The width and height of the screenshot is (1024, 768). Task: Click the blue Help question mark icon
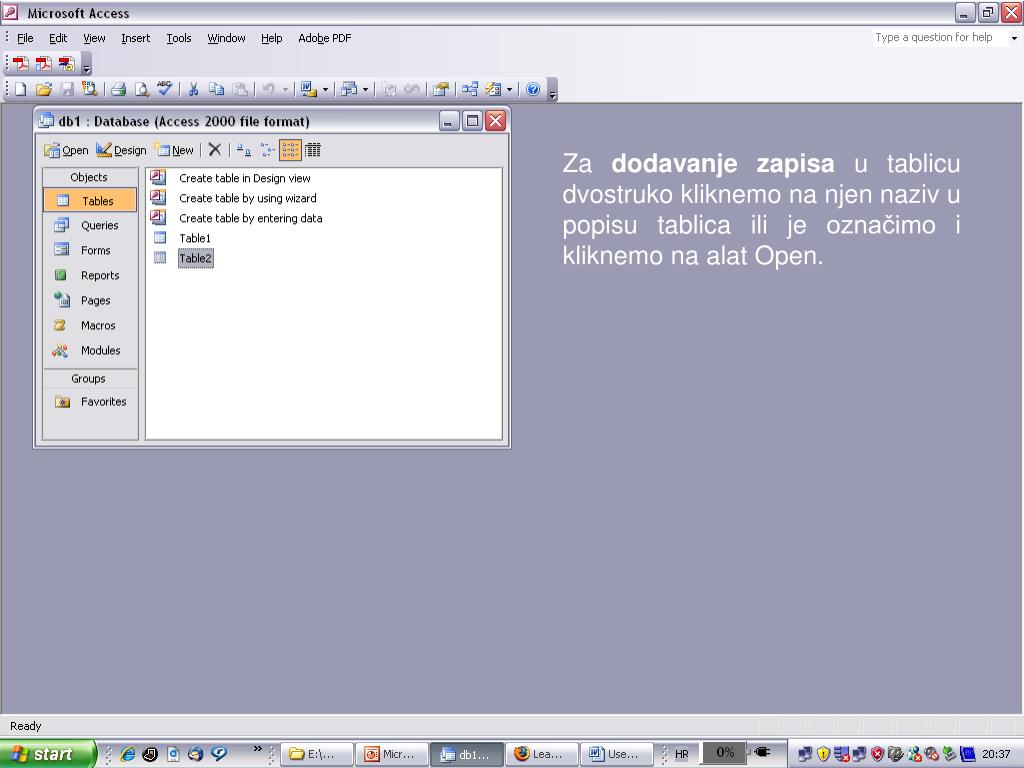click(533, 89)
